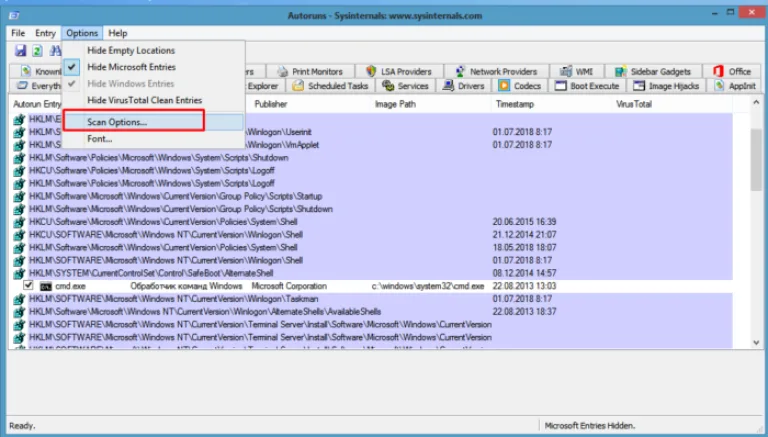The height and width of the screenshot is (437, 768).
Task: Click the list scrollbar up arrow
Action: click(x=756, y=102)
